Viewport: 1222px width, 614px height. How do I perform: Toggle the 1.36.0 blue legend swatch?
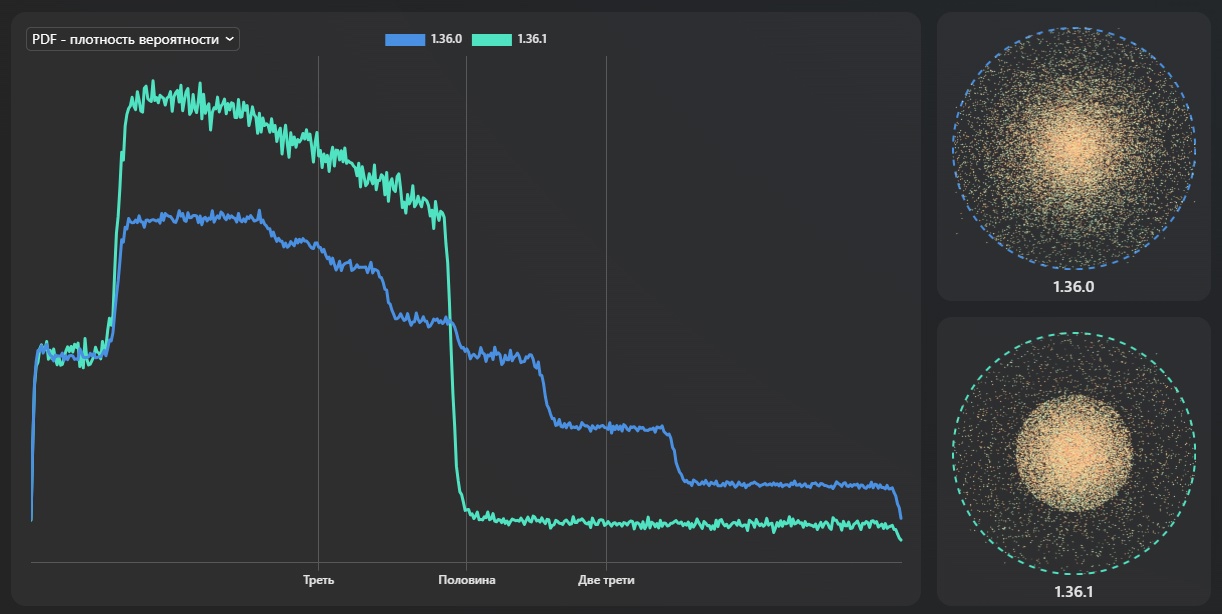(405, 39)
